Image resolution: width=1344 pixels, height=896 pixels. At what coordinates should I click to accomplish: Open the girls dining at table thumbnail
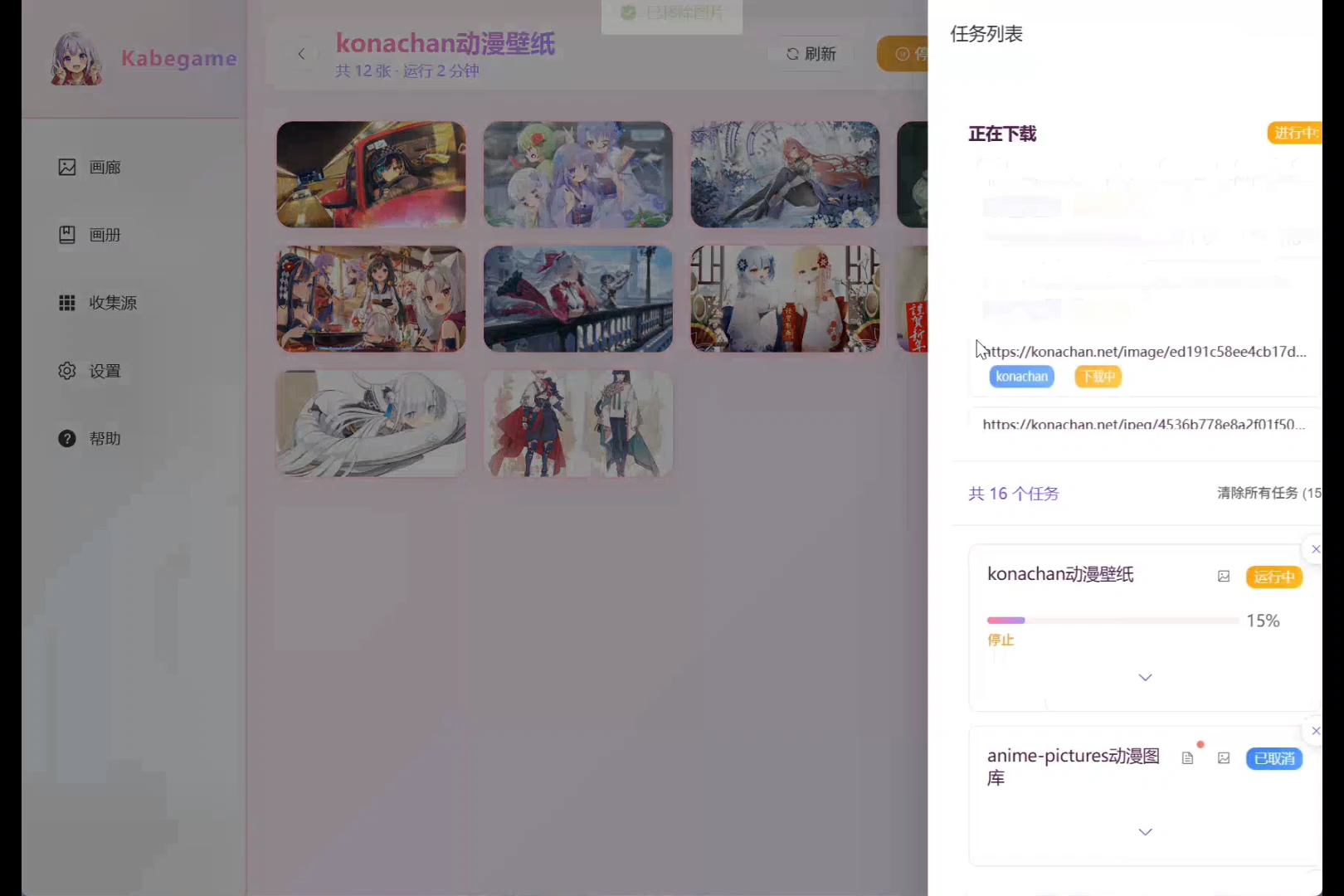coord(371,299)
